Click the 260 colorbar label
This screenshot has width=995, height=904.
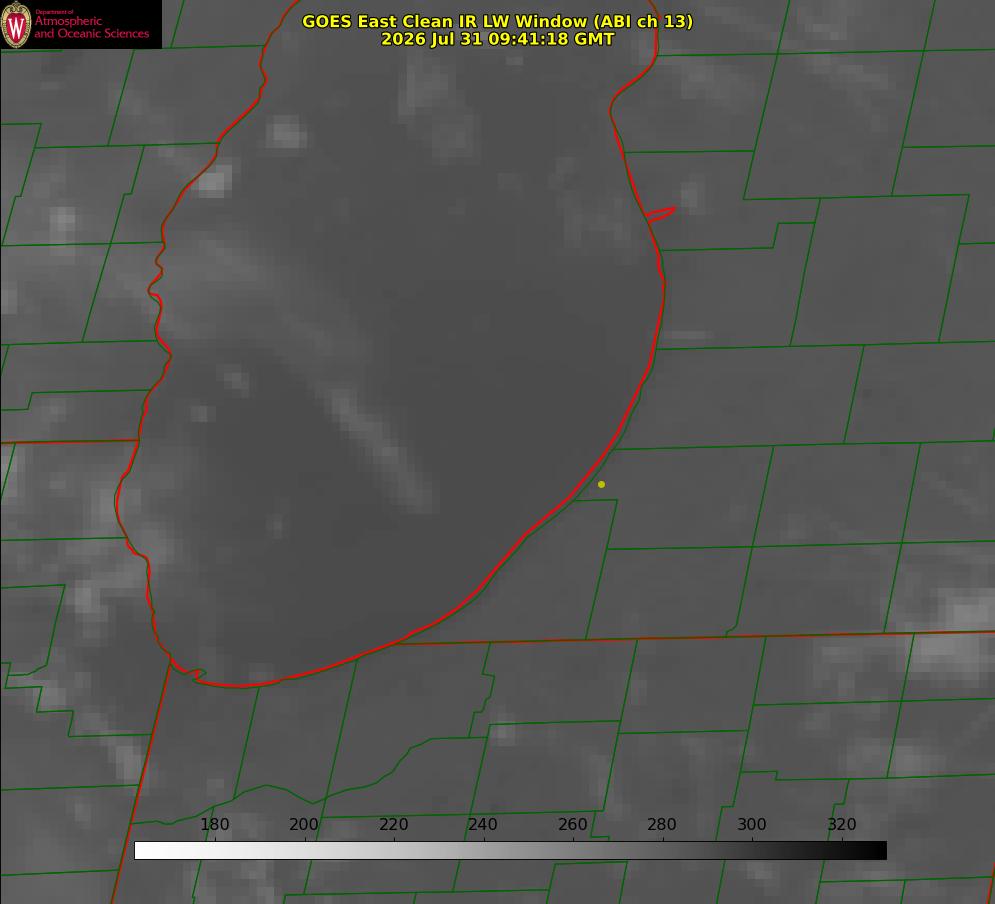pyautogui.click(x=572, y=824)
